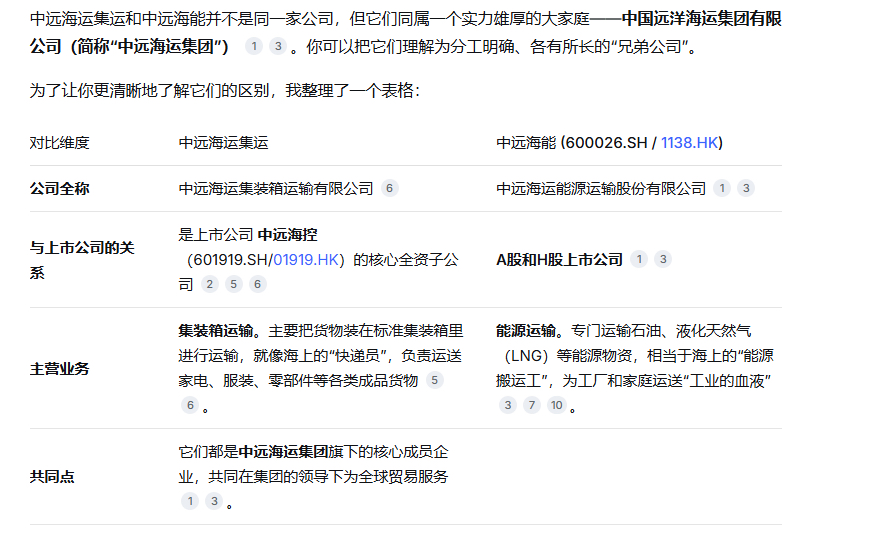The image size is (873, 536).
Task: Select the 对比维度 column header
Action: [60, 143]
